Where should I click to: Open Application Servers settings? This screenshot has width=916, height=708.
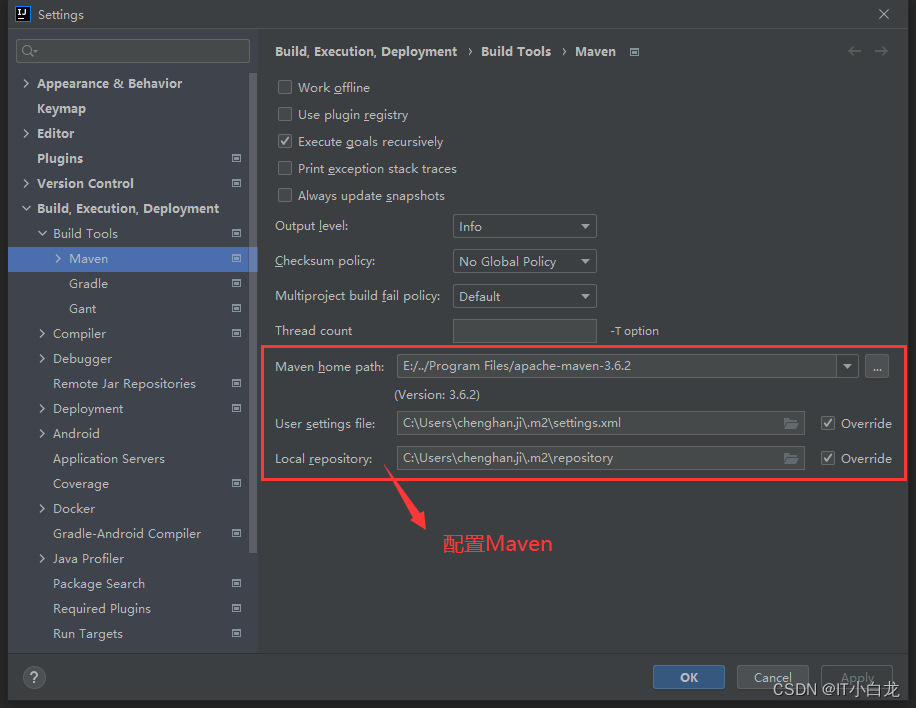(x=109, y=459)
